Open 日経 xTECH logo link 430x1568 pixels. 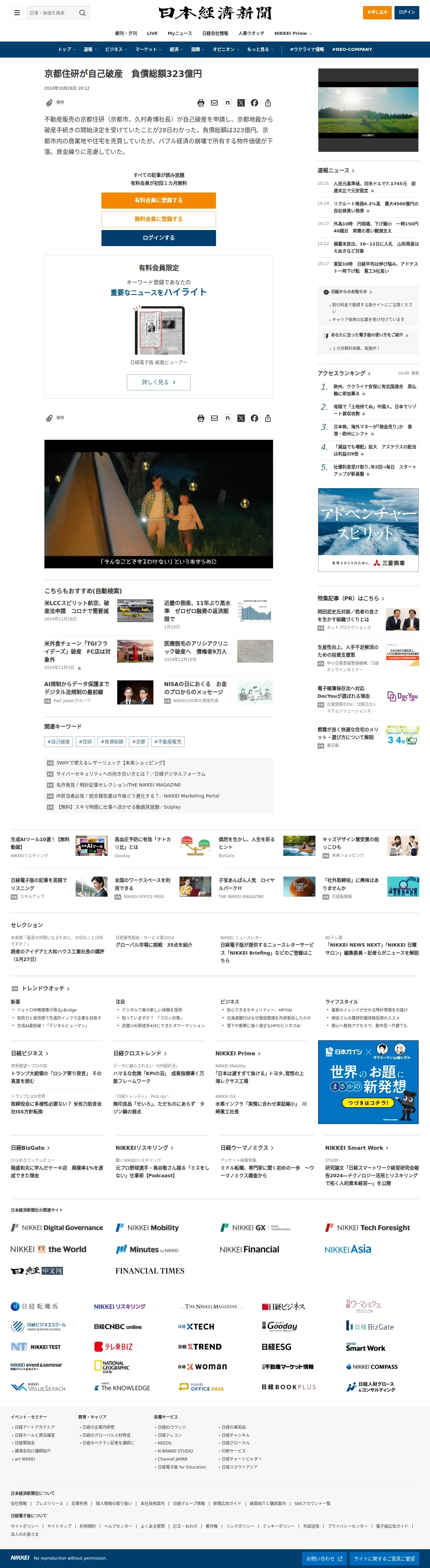click(x=196, y=1326)
